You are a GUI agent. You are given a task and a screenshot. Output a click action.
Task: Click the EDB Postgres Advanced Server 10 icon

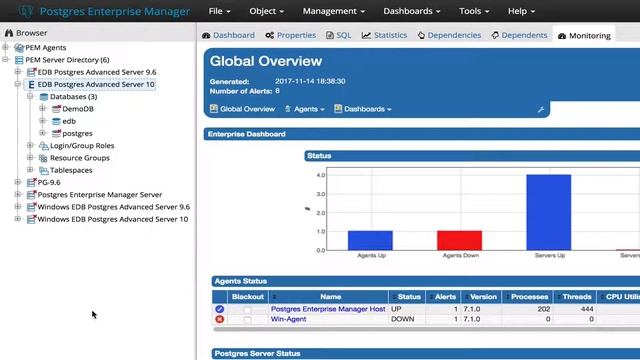pos(31,84)
